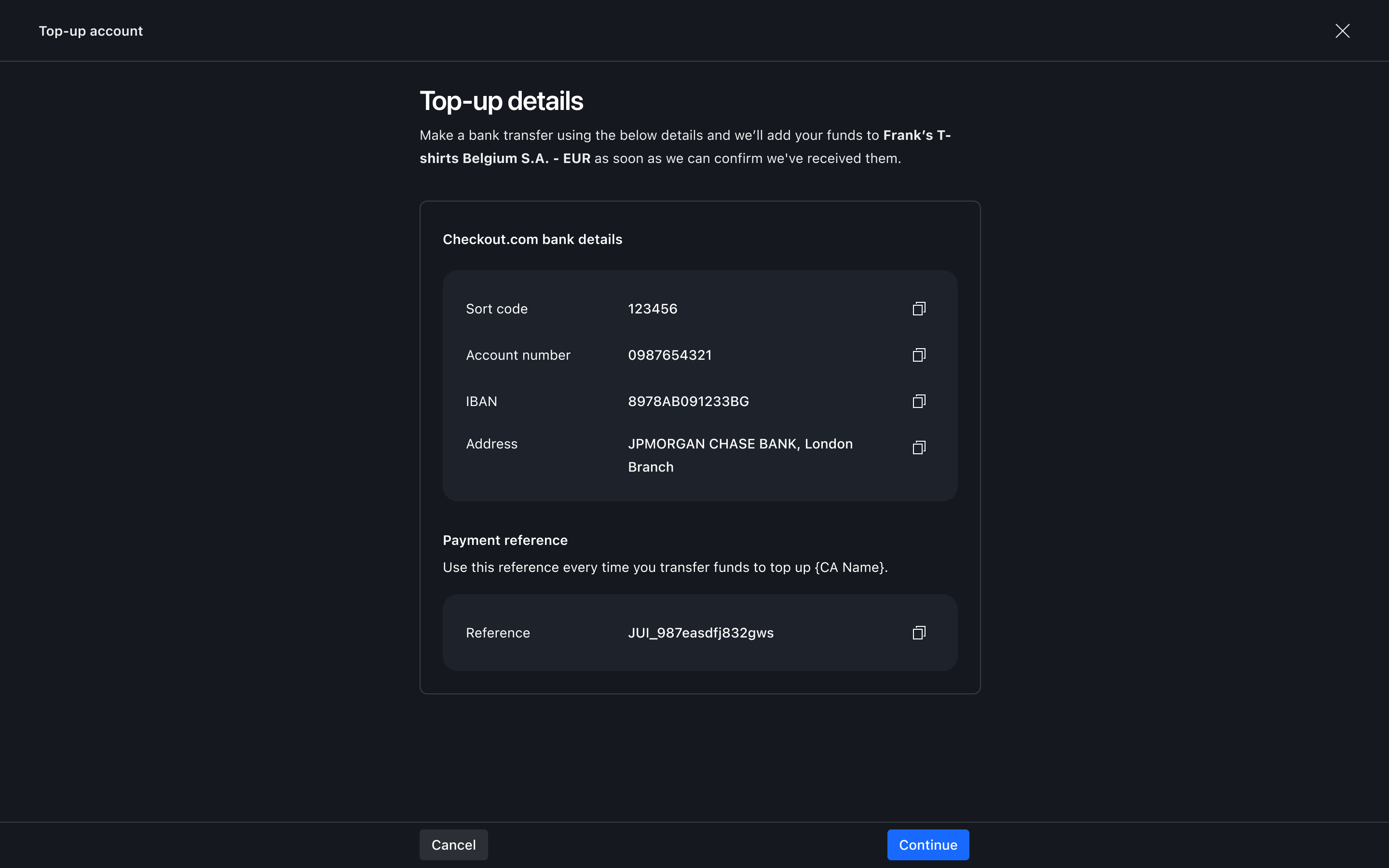Click the Account number label
Image resolution: width=1389 pixels, height=868 pixels.
click(517, 355)
